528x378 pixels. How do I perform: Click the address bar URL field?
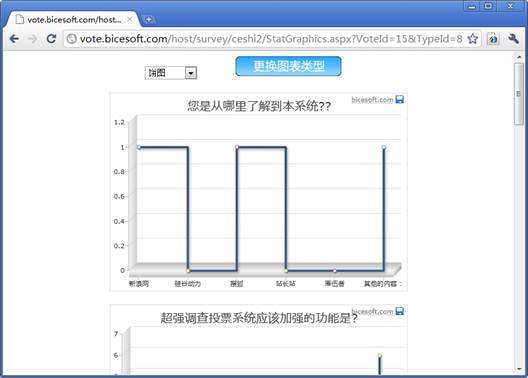click(x=271, y=39)
